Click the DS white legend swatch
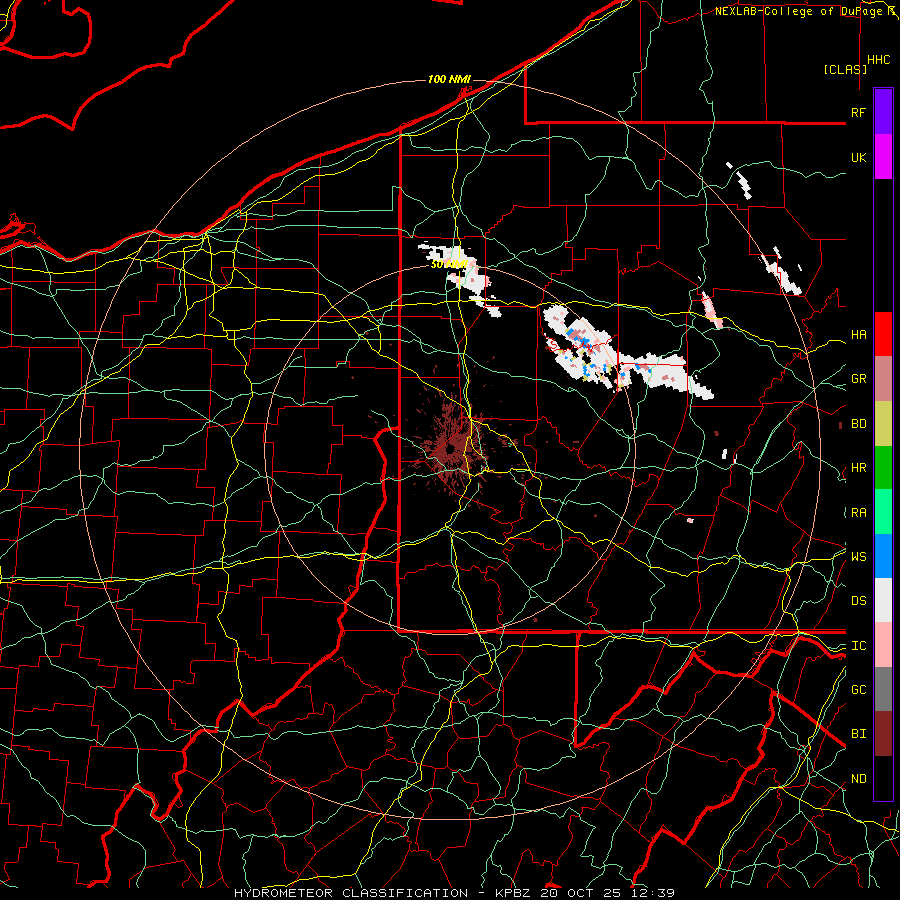This screenshot has height=900, width=900. [x=883, y=600]
